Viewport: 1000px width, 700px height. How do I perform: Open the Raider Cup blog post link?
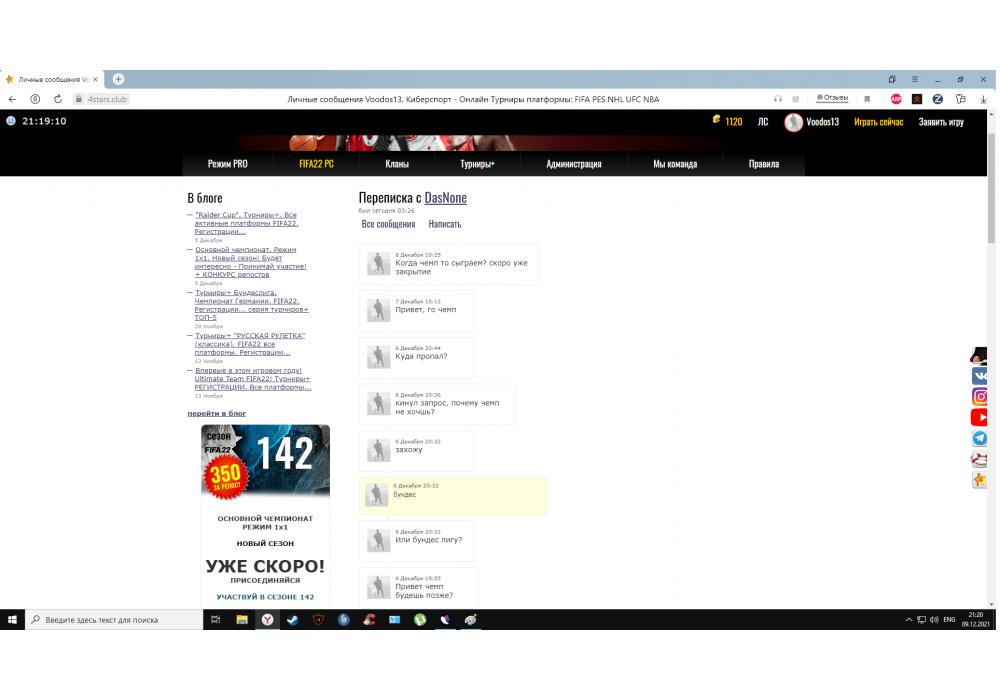click(x=246, y=223)
